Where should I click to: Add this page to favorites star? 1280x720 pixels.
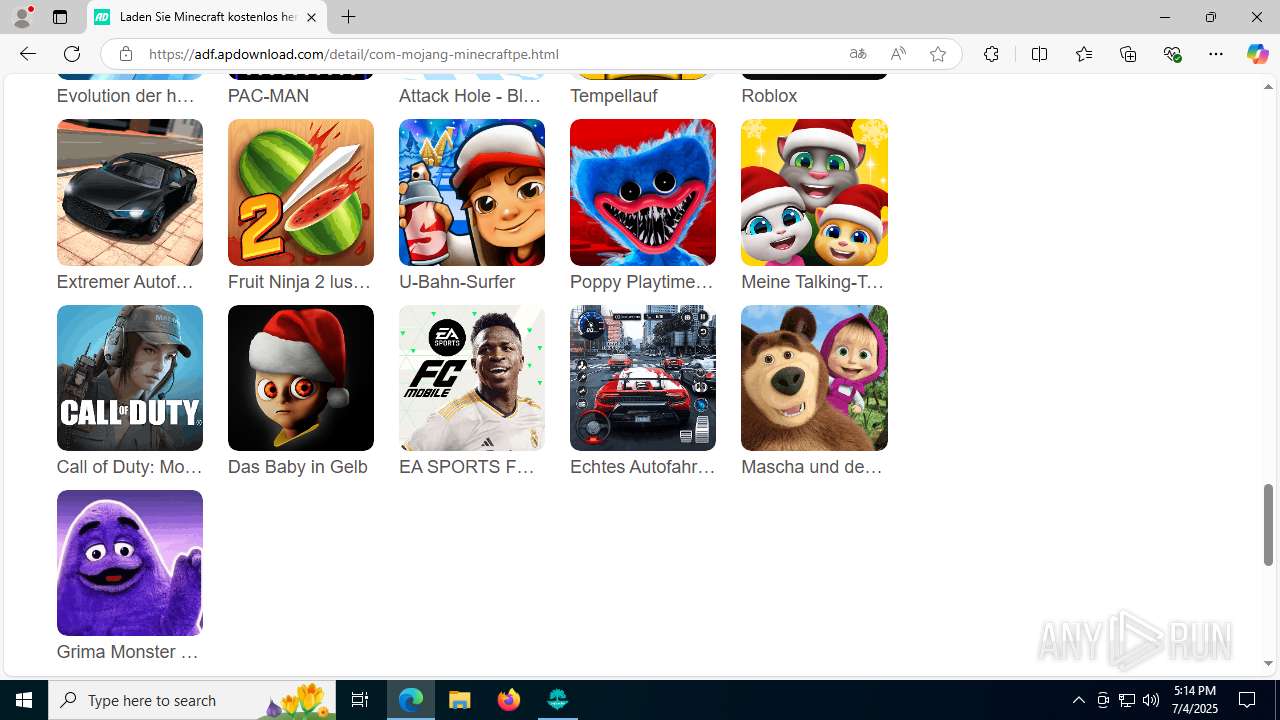click(x=938, y=54)
